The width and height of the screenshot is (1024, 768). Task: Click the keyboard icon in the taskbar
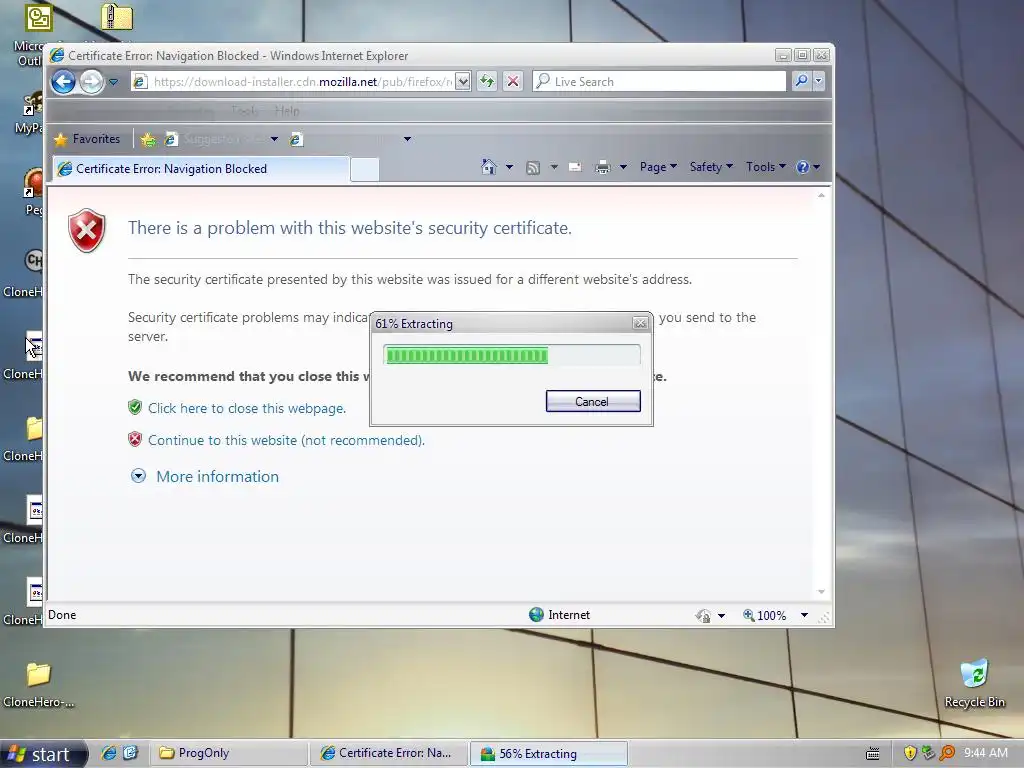[872, 754]
